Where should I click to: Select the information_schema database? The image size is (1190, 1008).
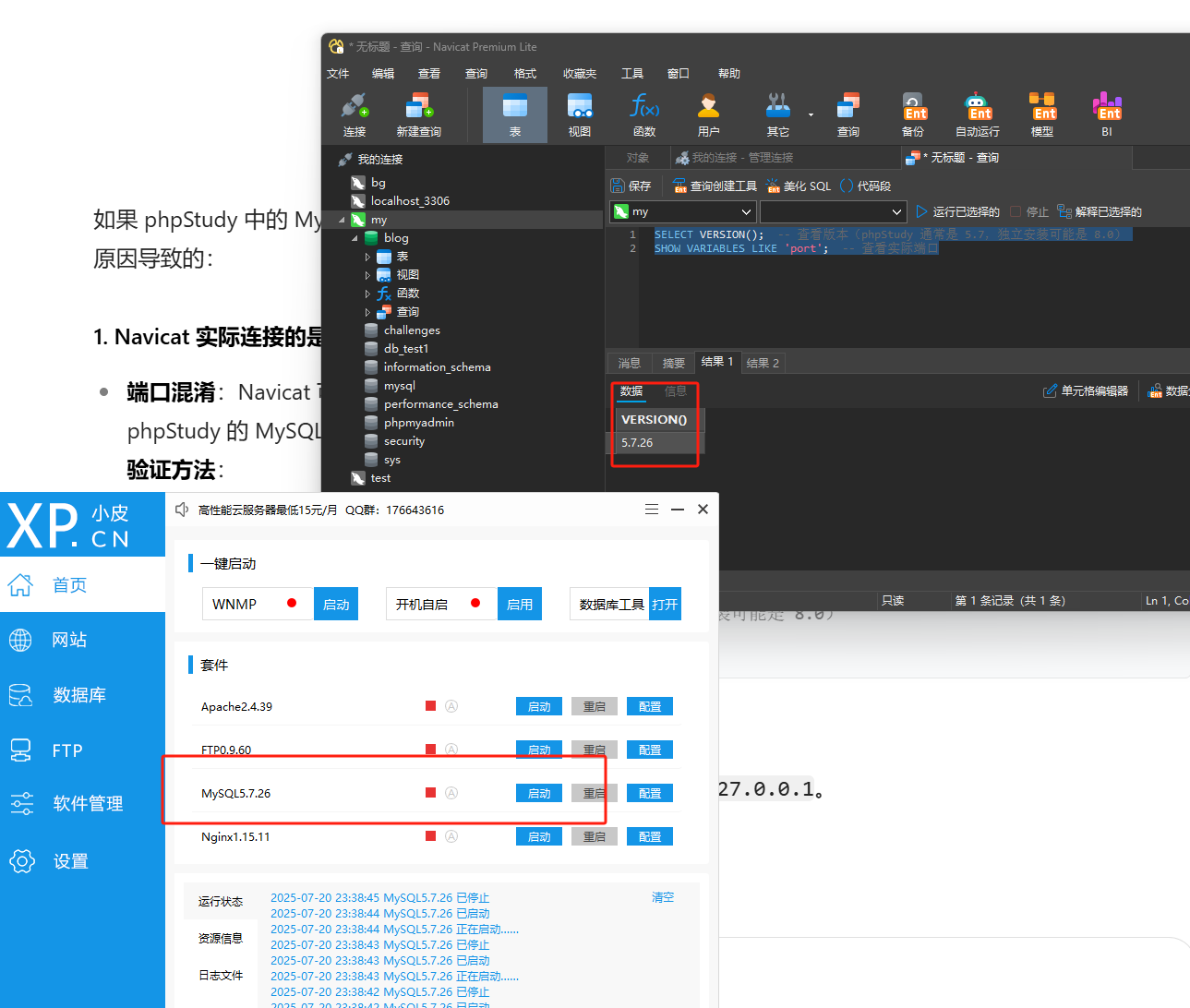437,367
